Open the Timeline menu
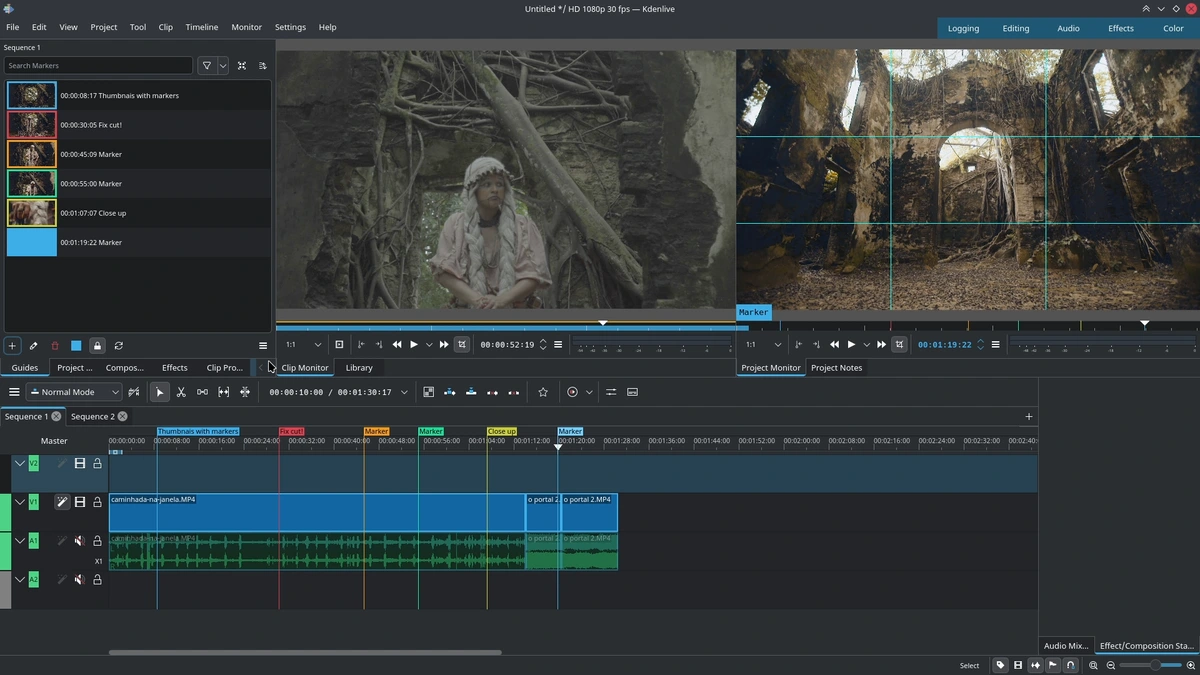The width and height of the screenshot is (1200, 675). [x=201, y=27]
